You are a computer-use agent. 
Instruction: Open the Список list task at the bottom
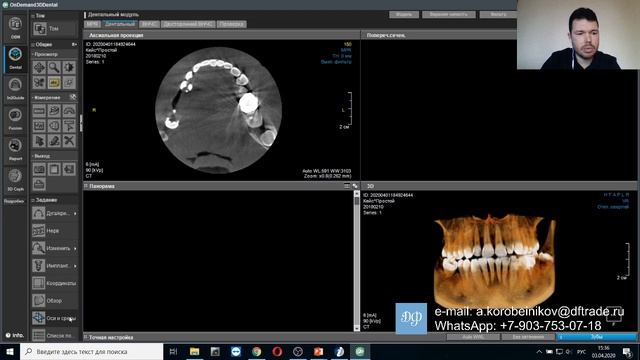54,336
